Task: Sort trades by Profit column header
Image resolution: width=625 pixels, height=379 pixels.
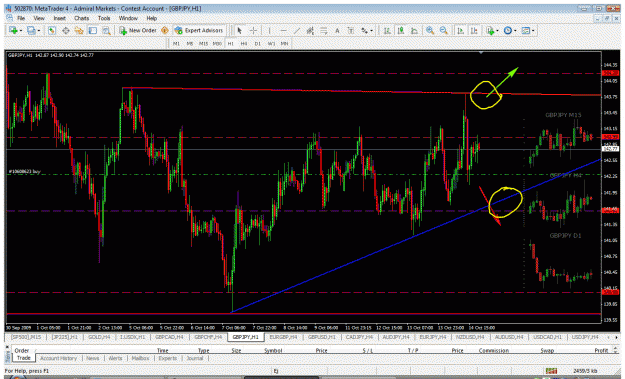Action: pyautogui.click(x=601, y=350)
